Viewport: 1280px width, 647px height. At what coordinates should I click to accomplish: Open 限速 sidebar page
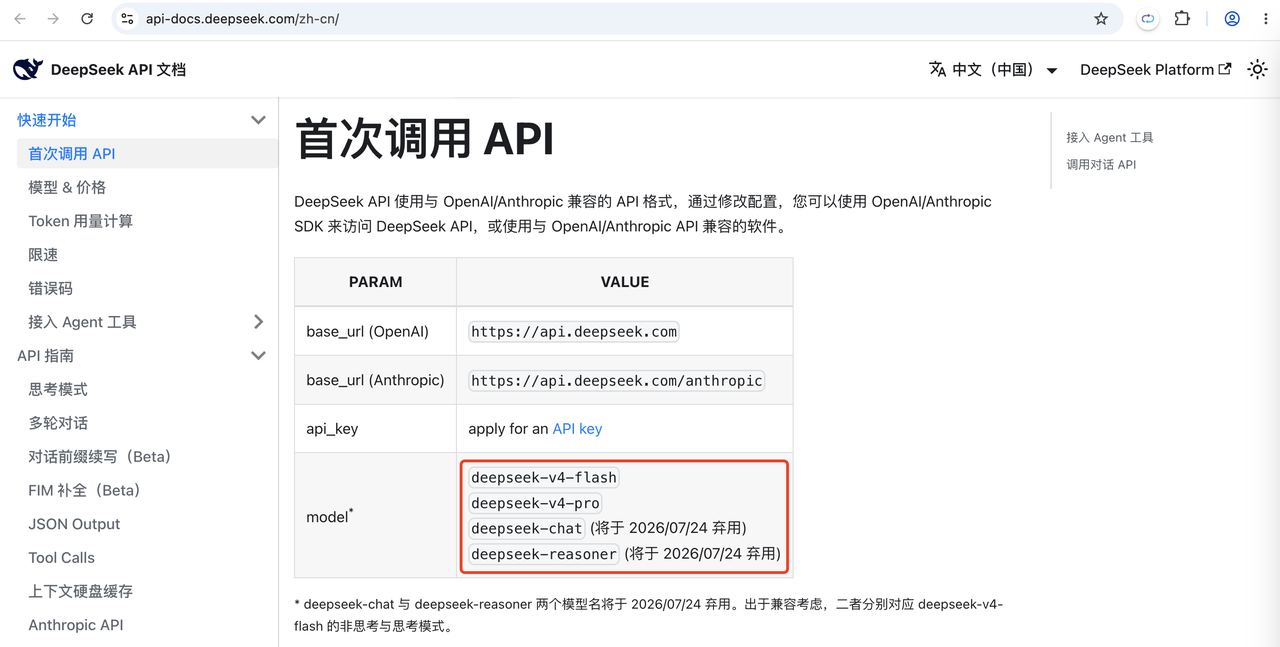[x=43, y=255]
